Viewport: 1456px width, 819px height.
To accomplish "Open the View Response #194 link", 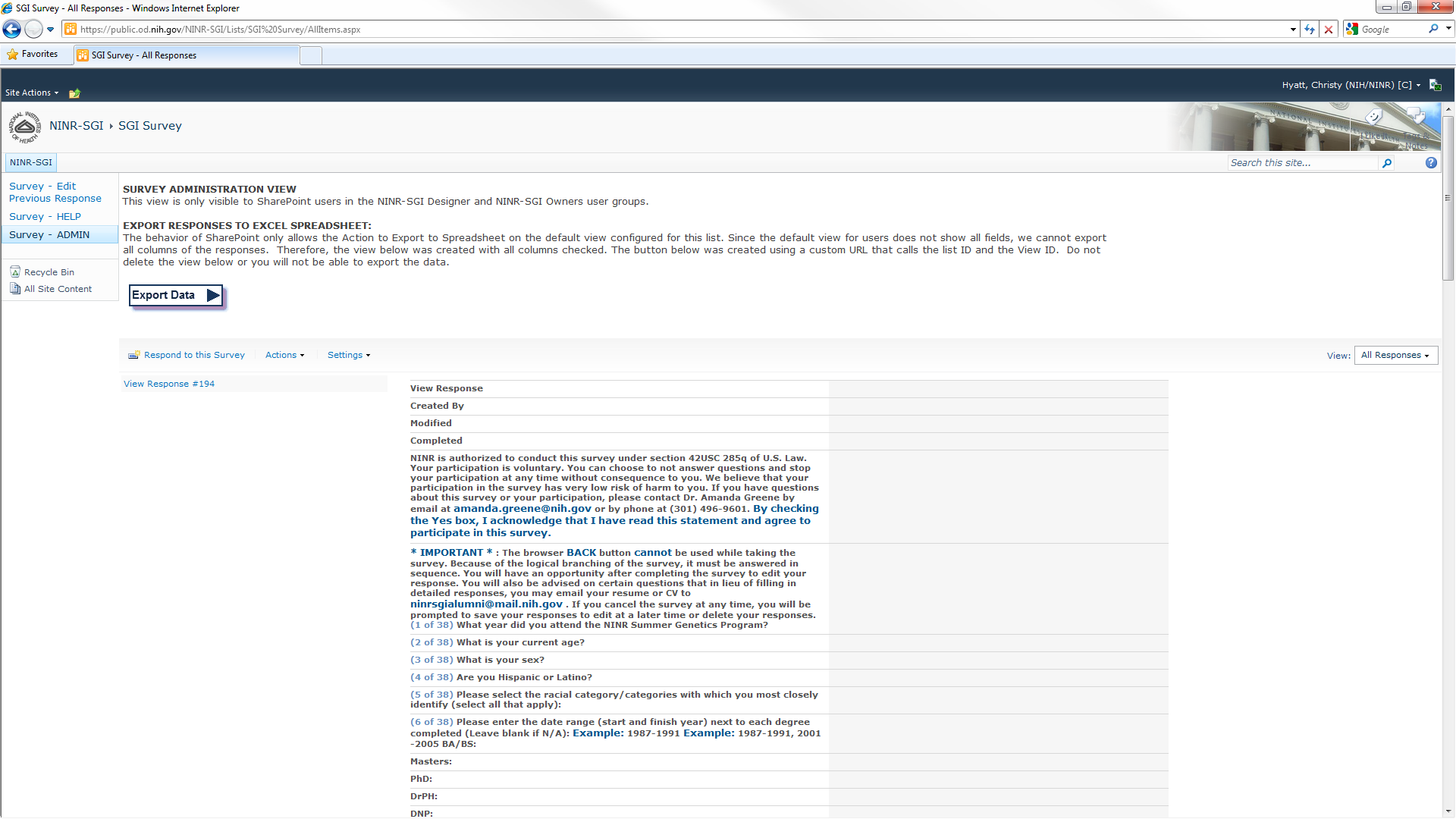I will coord(169,384).
